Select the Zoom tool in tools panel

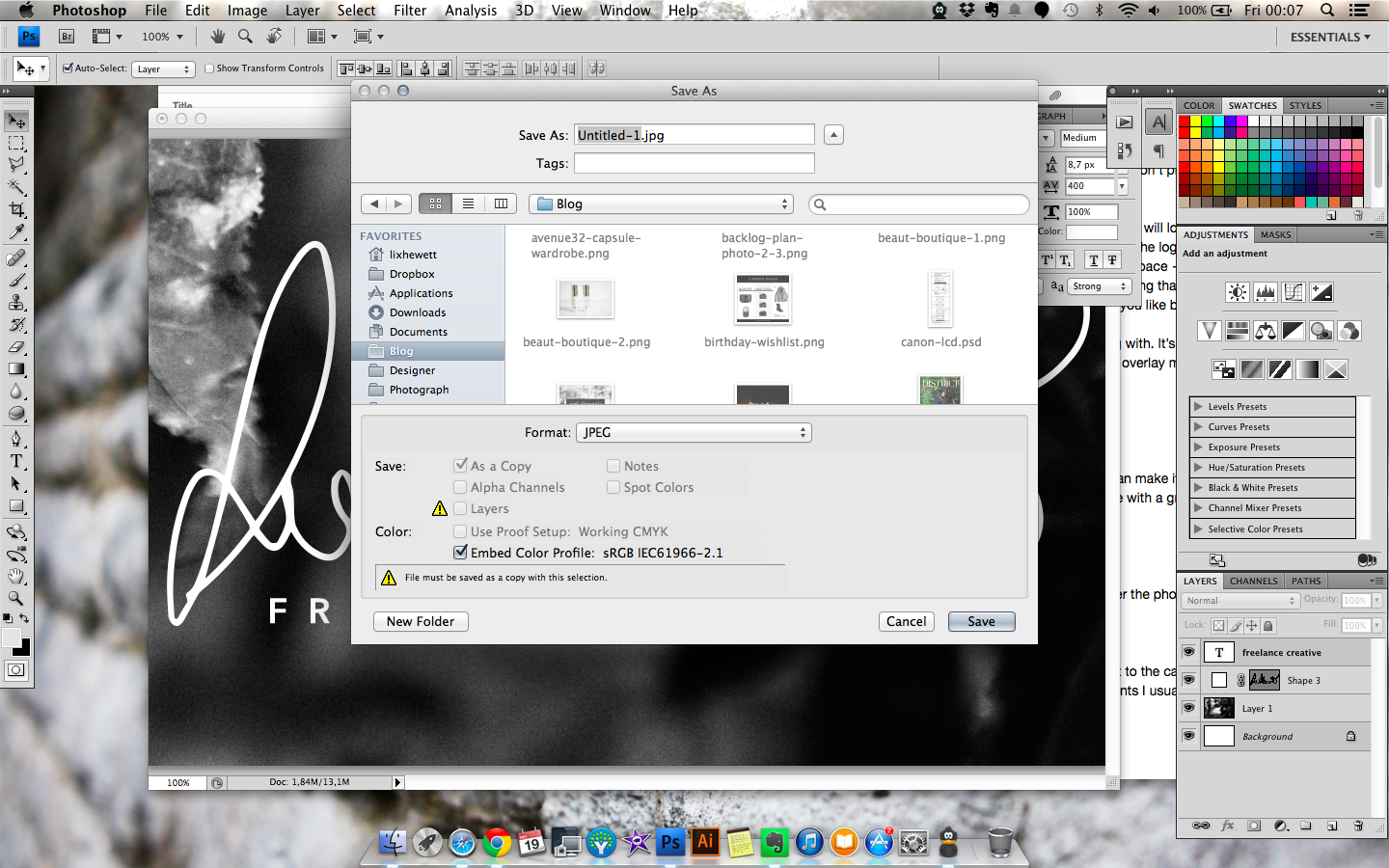pos(16,598)
